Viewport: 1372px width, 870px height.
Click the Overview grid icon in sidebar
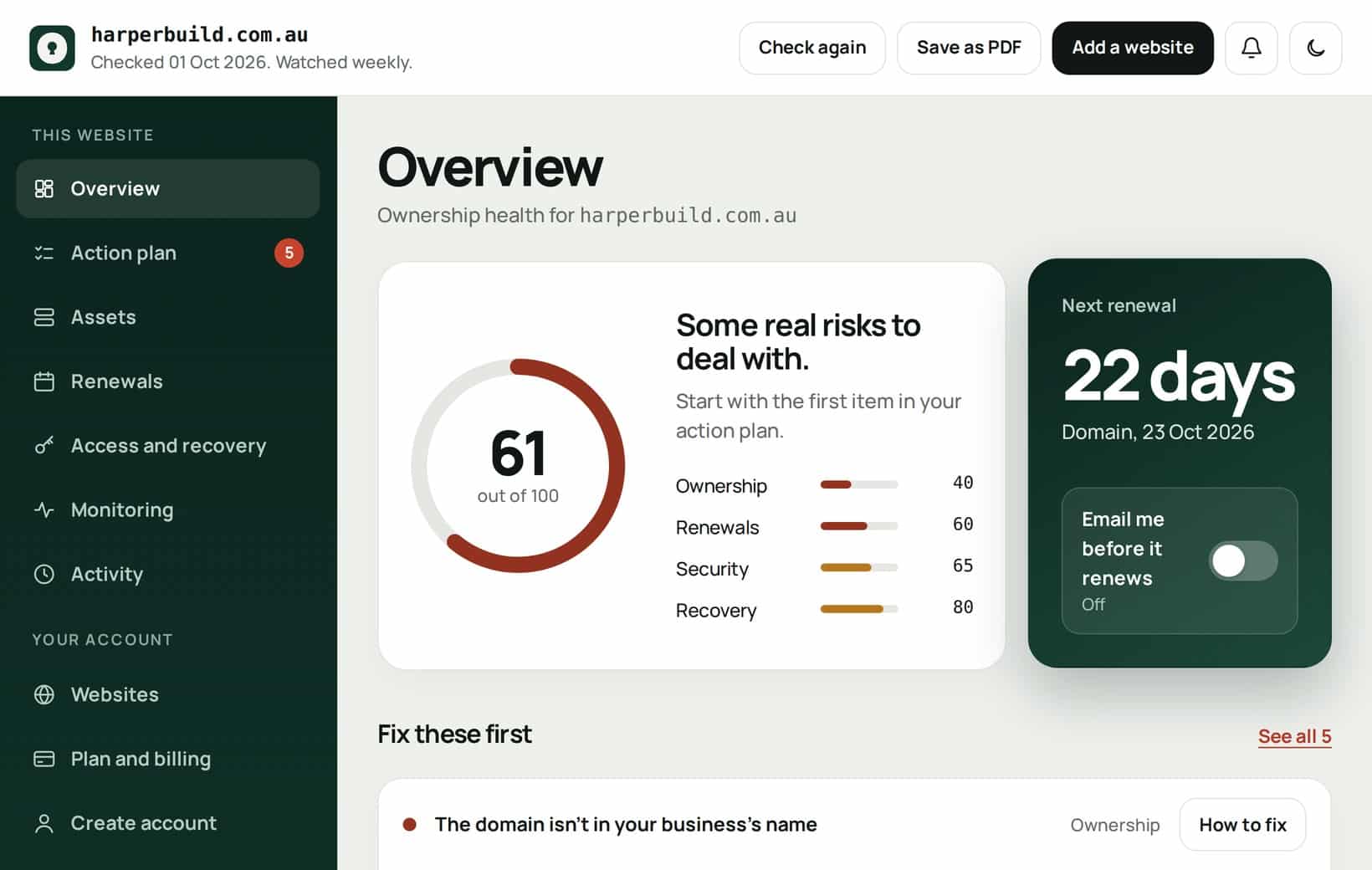tap(44, 188)
